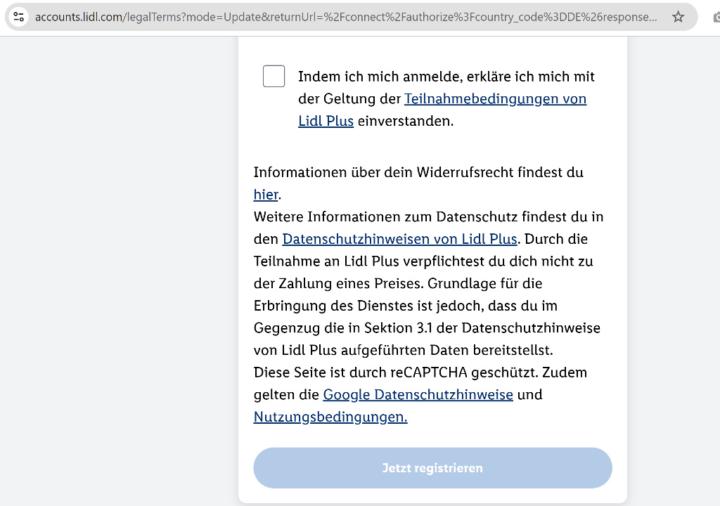Click the Jetzt registrieren button
Screen dimensions: 720x506
tap(433, 468)
